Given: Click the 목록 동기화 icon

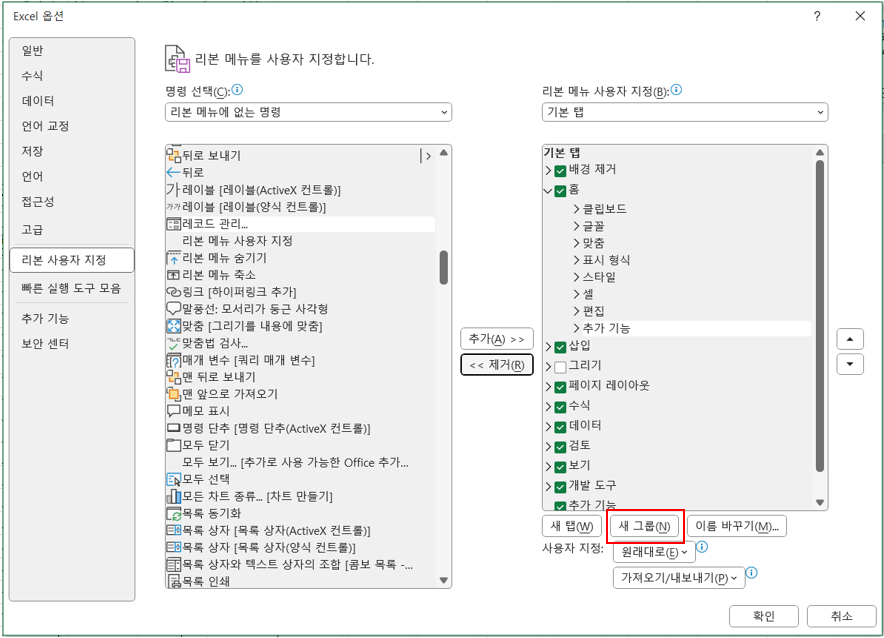Looking at the screenshot, I should (x=174, y=513).
